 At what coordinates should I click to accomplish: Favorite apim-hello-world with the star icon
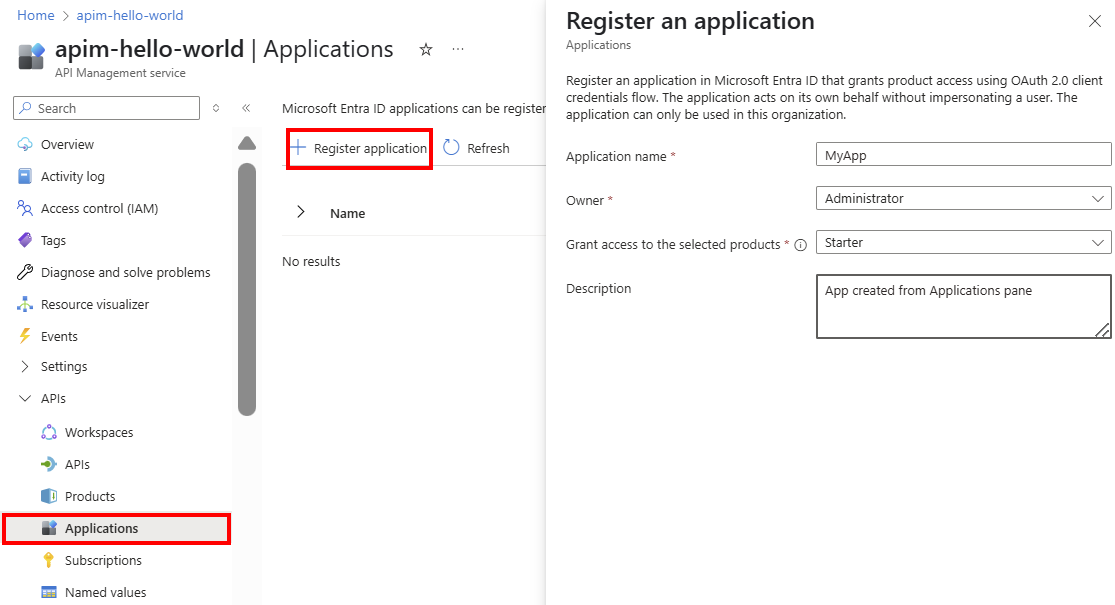tap(425, 49)
